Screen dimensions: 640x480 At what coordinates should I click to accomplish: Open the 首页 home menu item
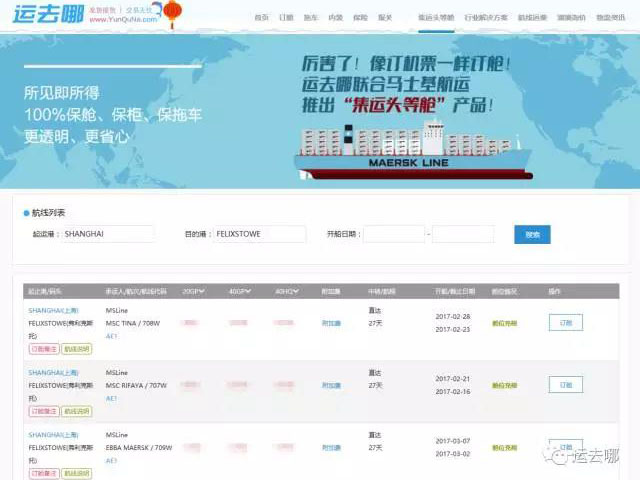point(261,18)
